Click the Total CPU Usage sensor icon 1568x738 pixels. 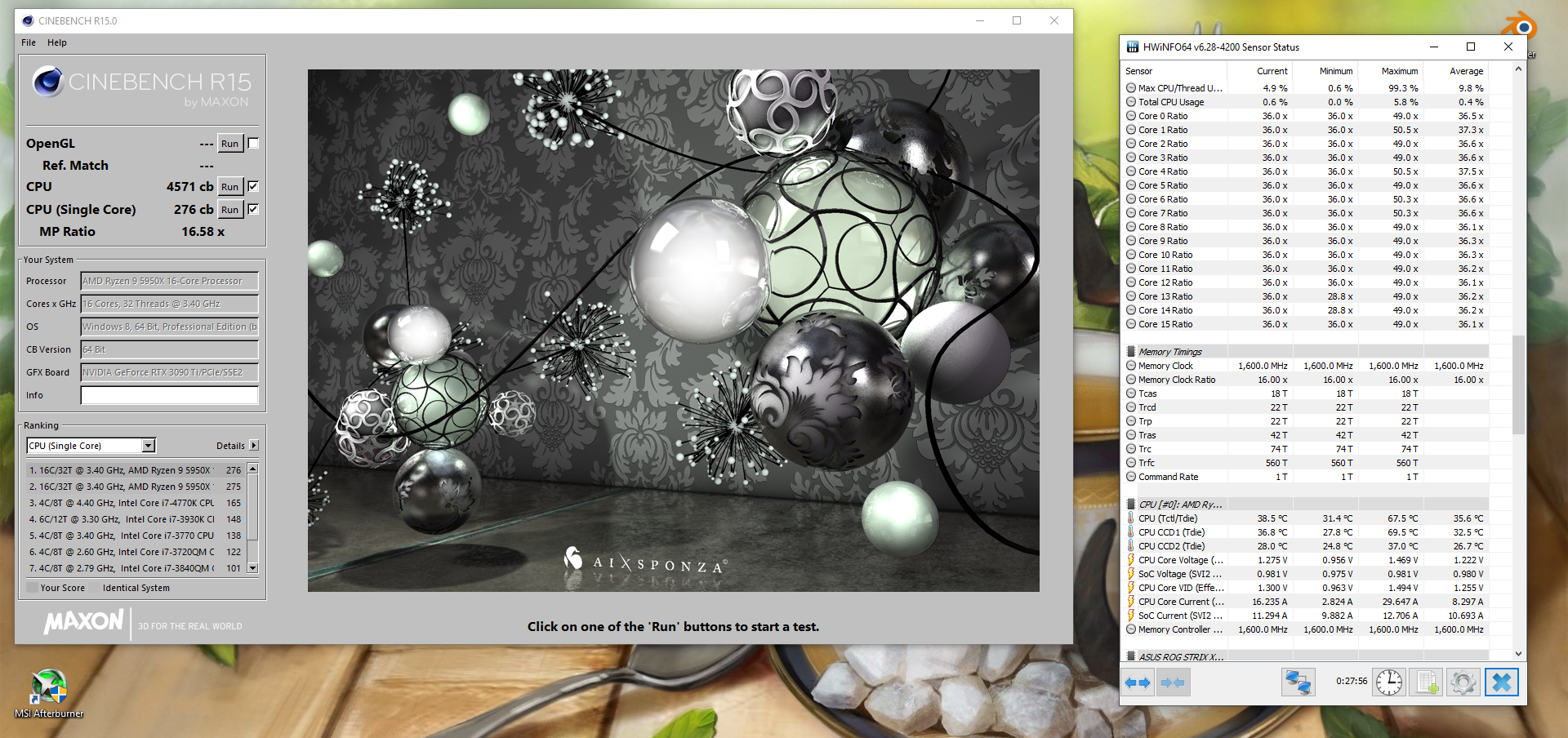(1131, 102)
